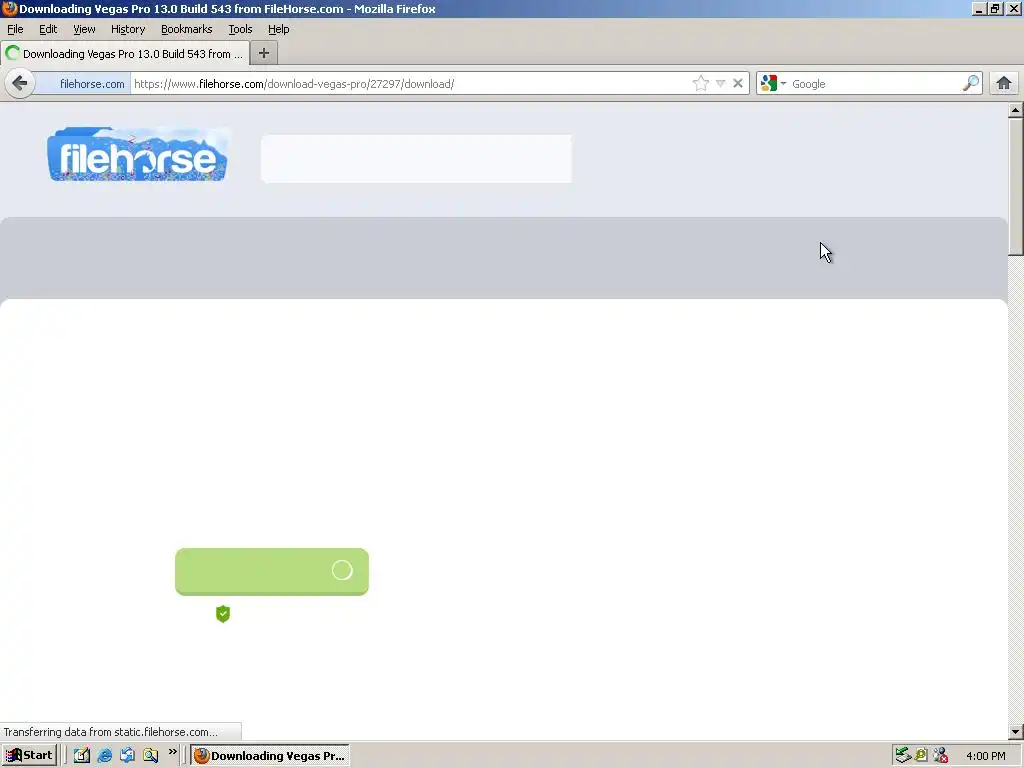Click the security shield tray icon

coord(921,756)
